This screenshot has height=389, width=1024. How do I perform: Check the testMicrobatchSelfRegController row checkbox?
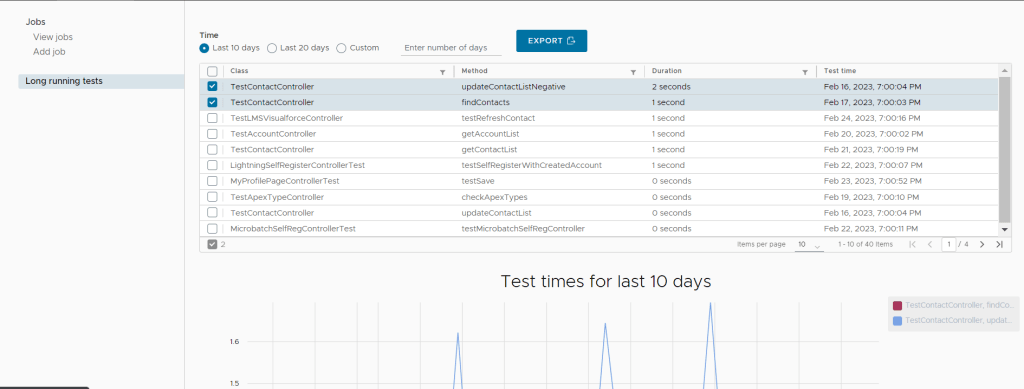212,228
